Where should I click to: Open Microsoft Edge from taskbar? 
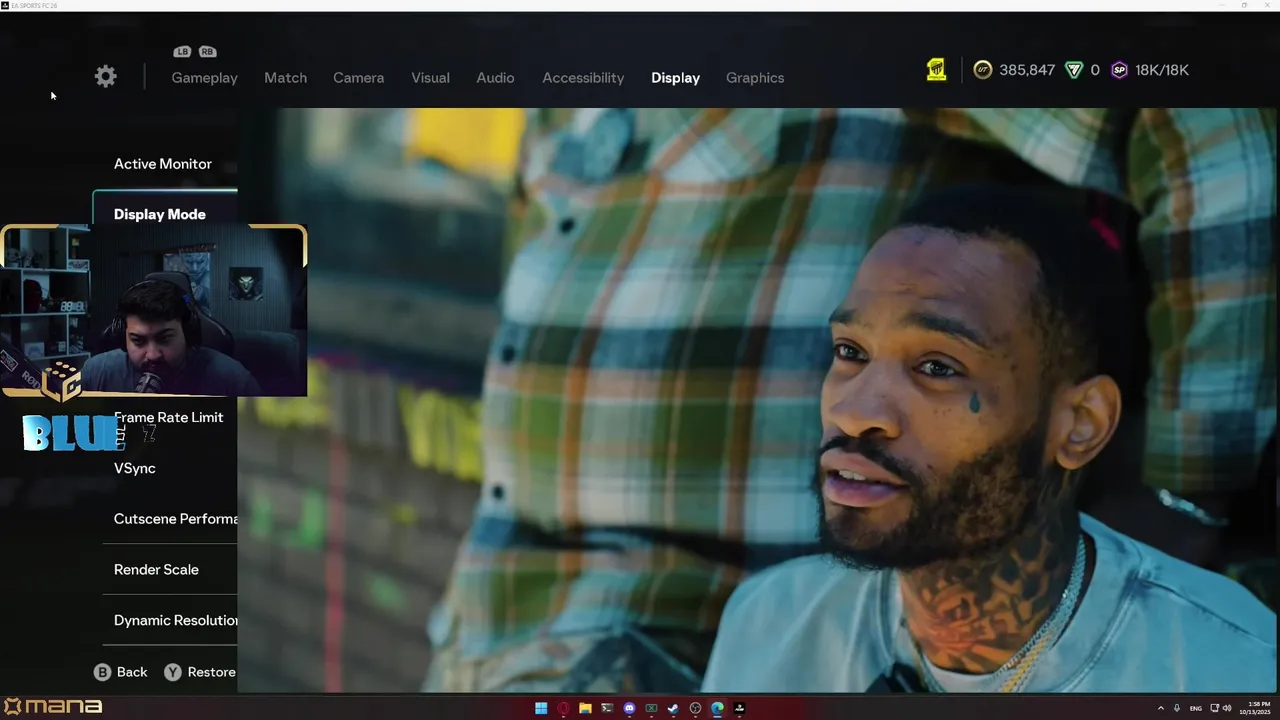click(717, 708)
